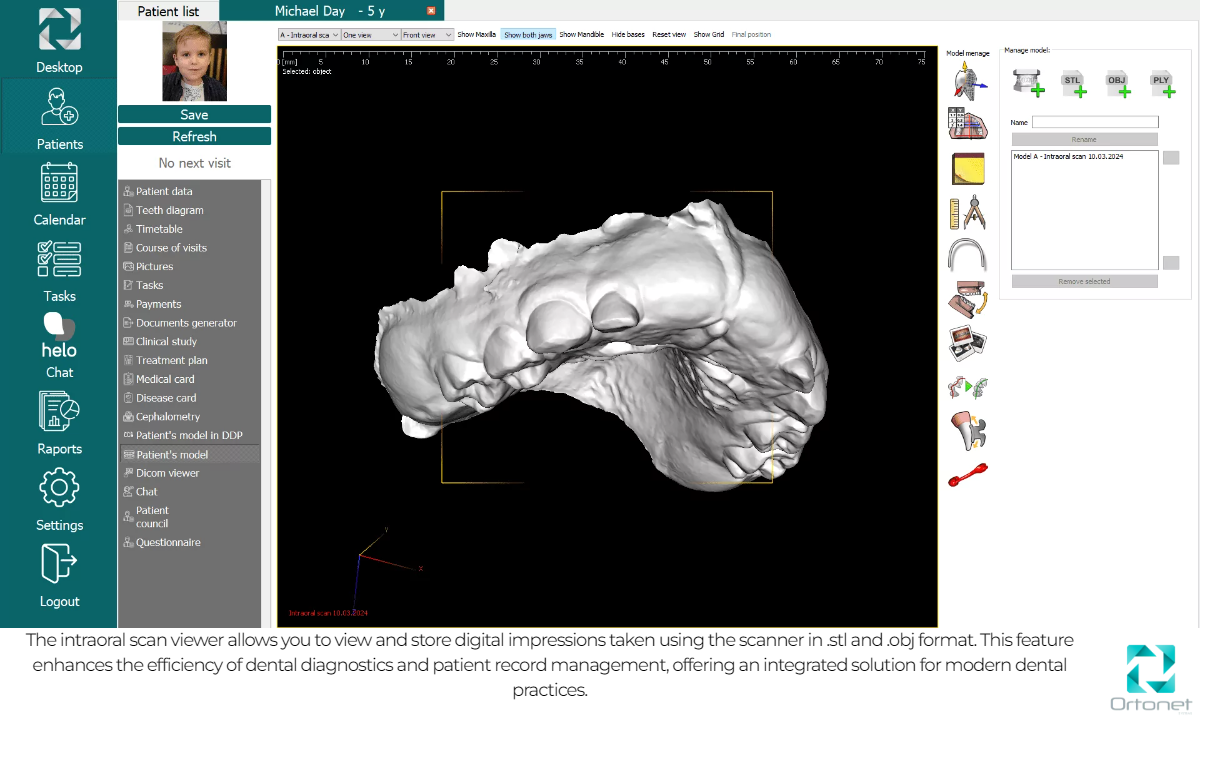Screen dimensions: 1227x774
Task: Toggle Show Maxilla view
Action: pyautogui.click(x=477, y=35)
